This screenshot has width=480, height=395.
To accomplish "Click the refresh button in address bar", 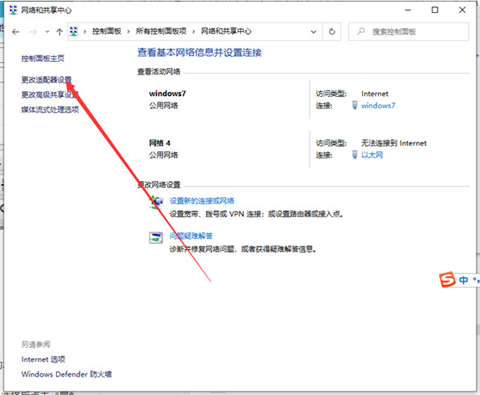I will tap(332, 32).
